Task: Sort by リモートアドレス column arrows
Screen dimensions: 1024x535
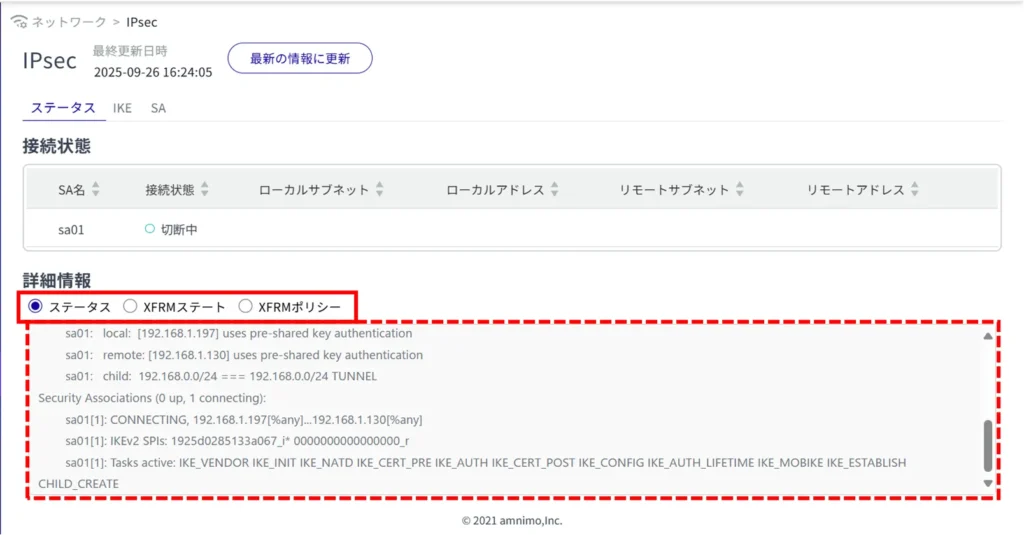Action: [914, 189]
